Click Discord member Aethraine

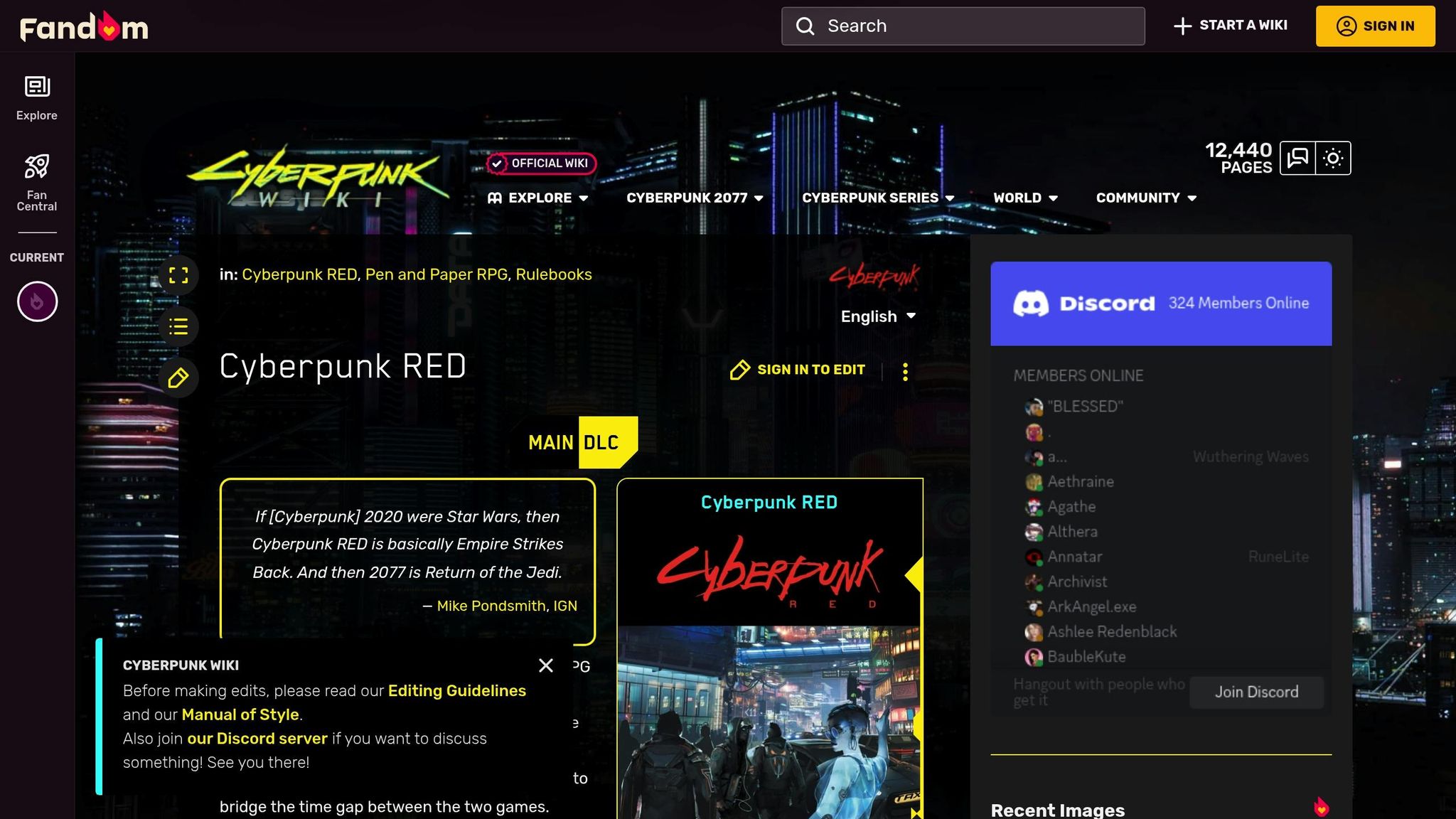[1080, 482]
